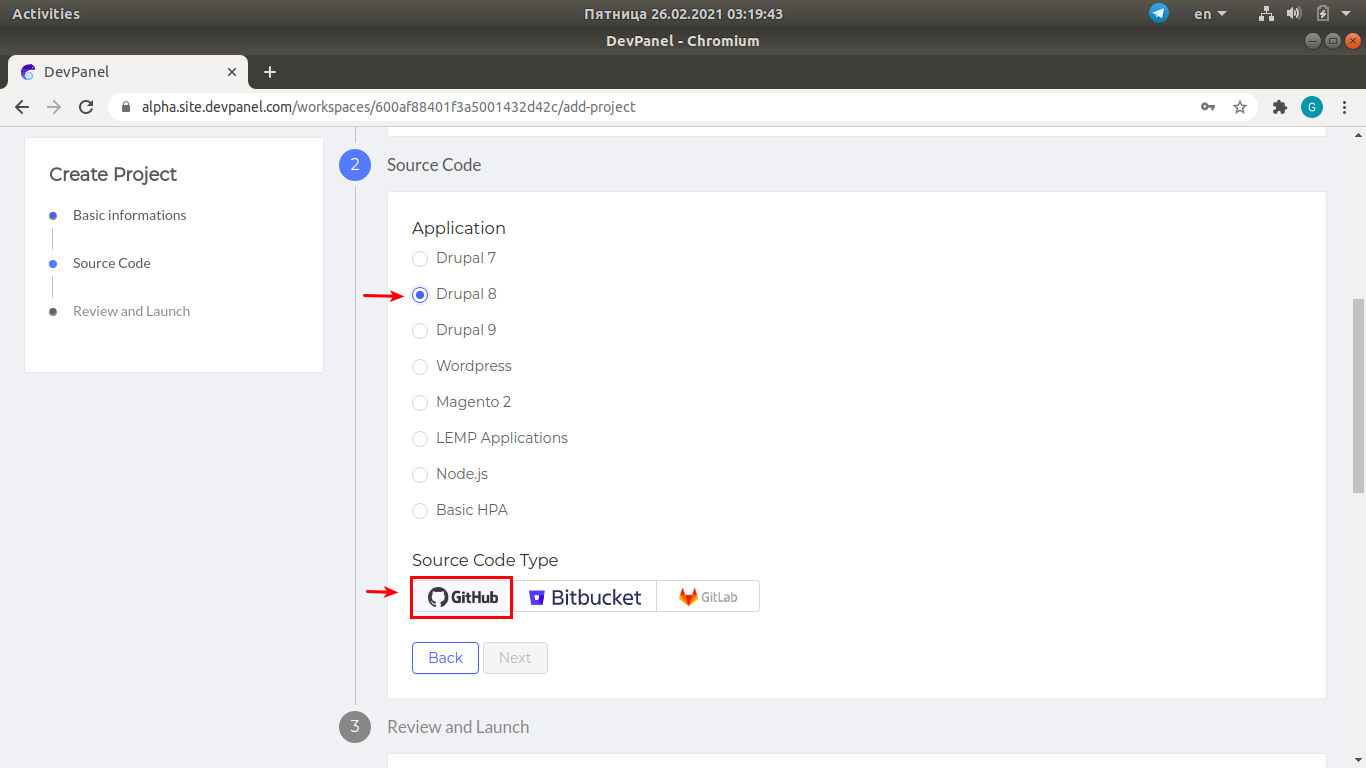Open the saved password key icon
This screenshot has width=1366, height=768.
(1208, 107)
